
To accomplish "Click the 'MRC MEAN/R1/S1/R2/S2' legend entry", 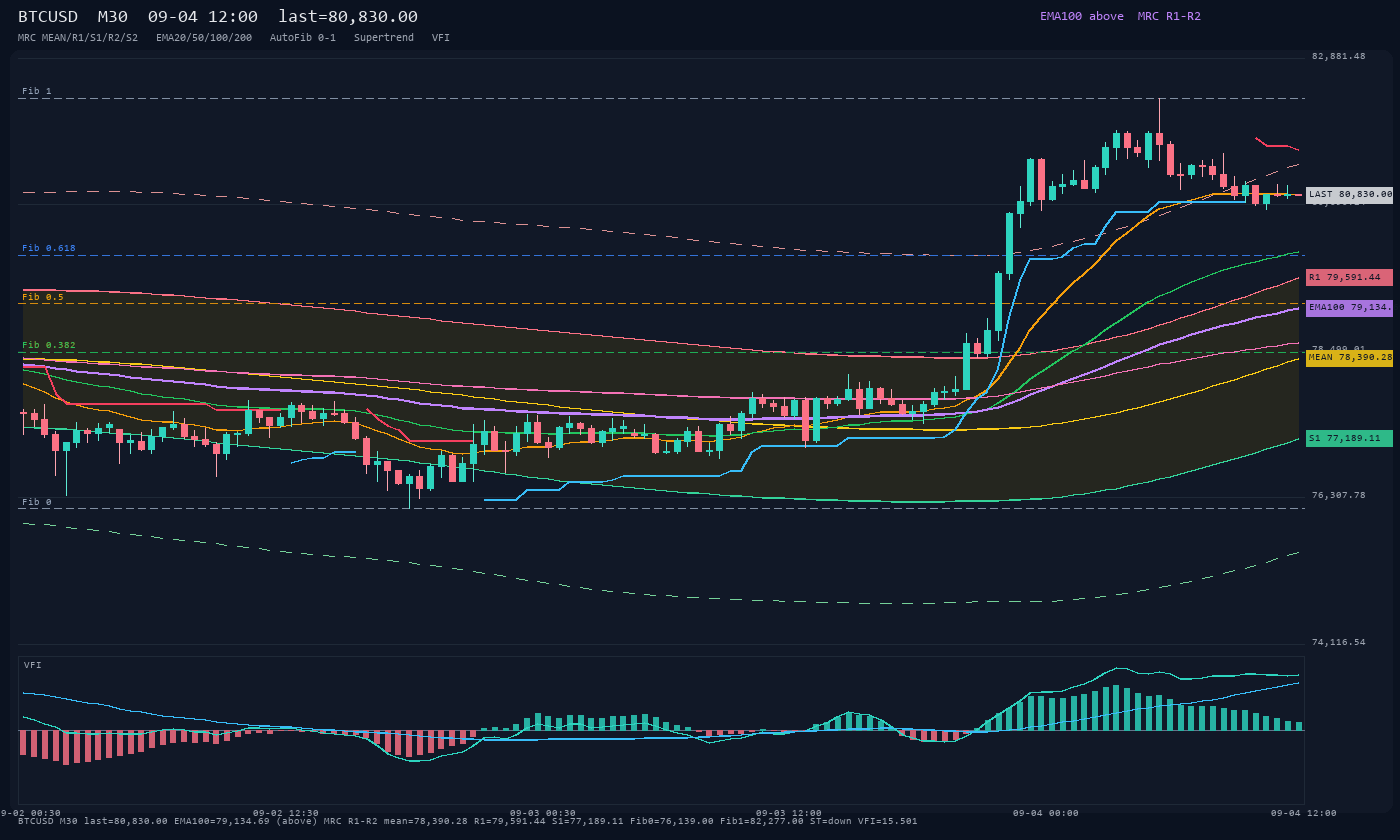I will click(78, 37).
